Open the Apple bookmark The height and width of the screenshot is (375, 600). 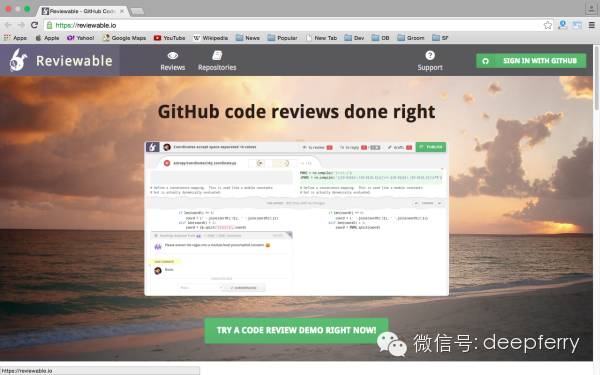[47, 38]
